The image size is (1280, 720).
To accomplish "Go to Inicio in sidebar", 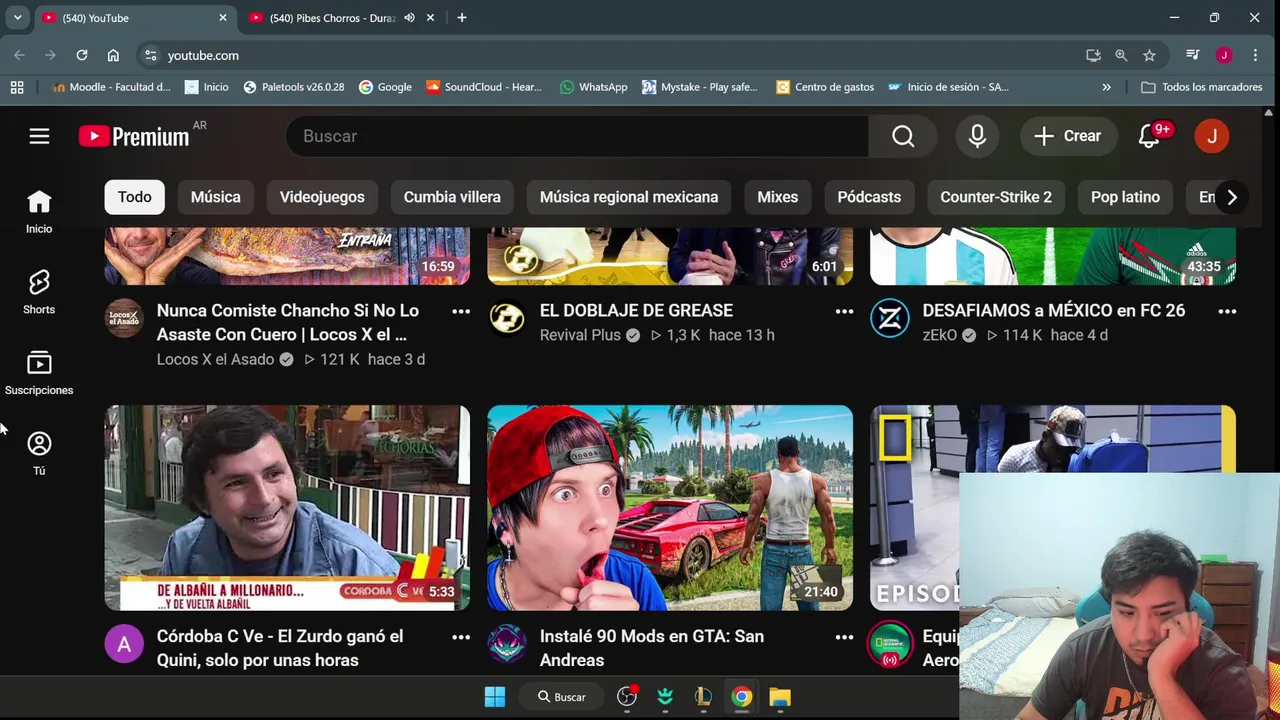I will 39,211.
